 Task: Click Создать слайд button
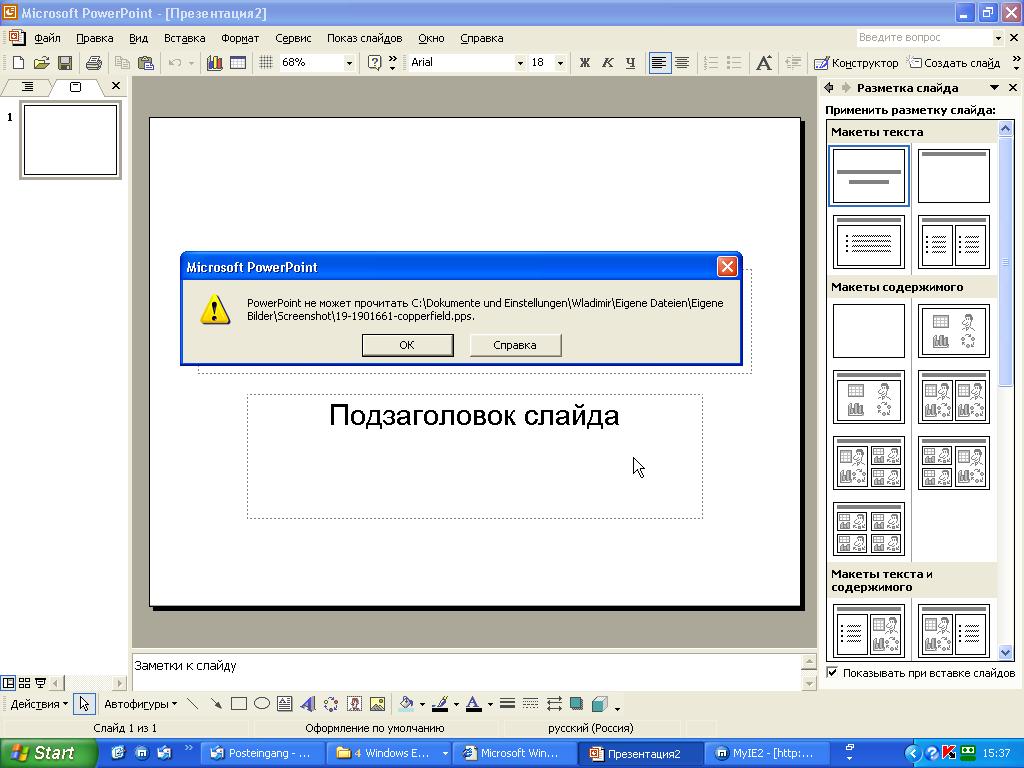coord(954,63)
